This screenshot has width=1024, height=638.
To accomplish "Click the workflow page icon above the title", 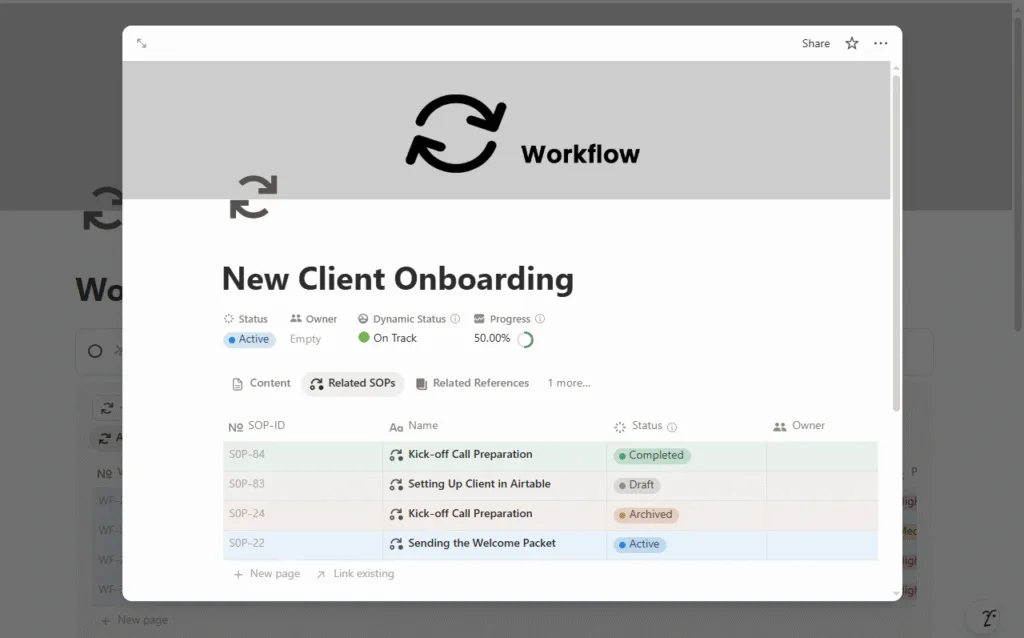I will [253, 197].
